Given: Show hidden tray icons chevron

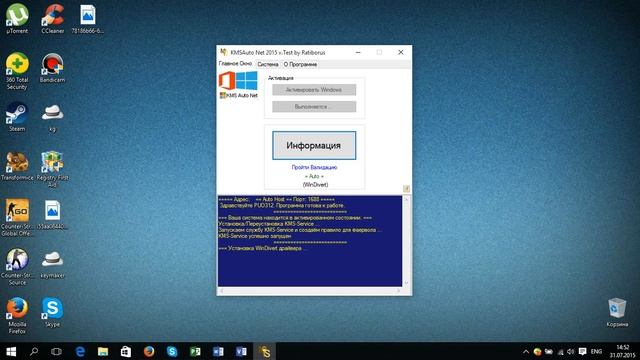Looking at the screenshot, I should 526,351.
